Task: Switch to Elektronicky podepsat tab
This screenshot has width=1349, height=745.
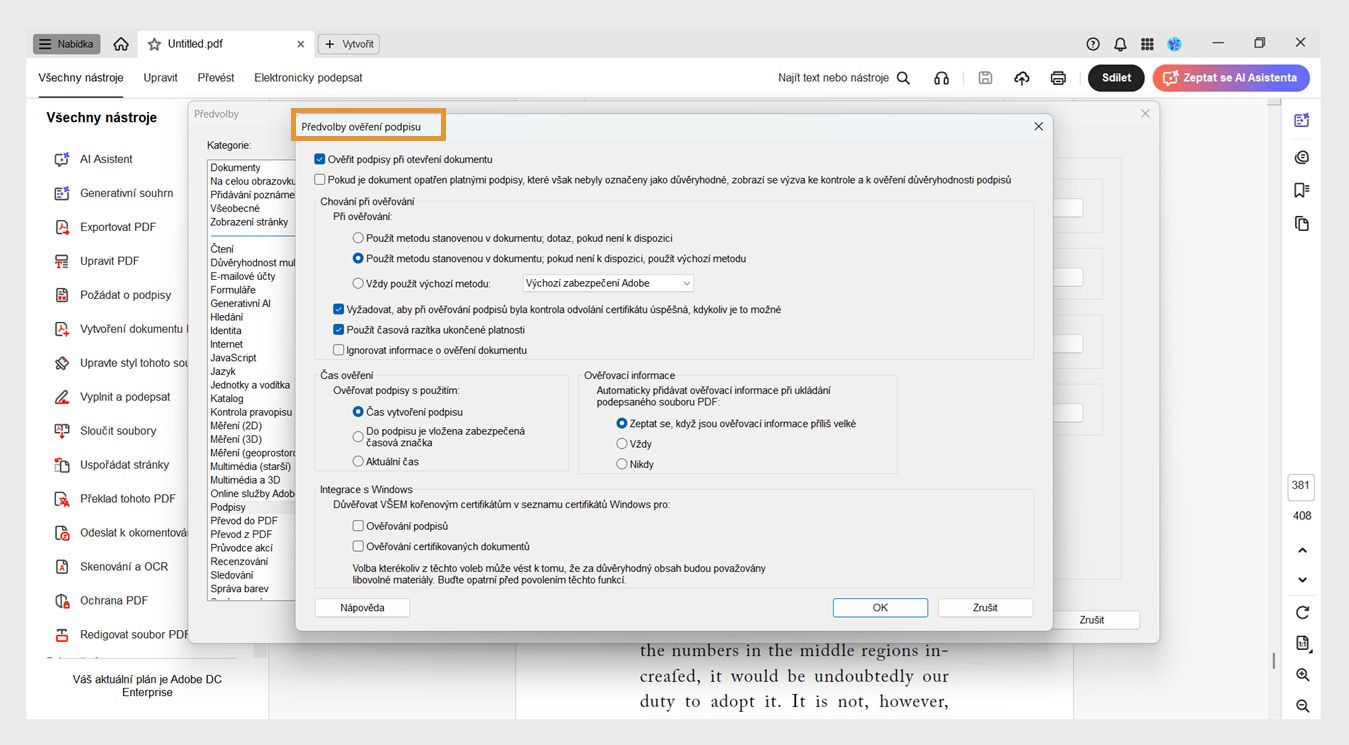Action: 308,78
